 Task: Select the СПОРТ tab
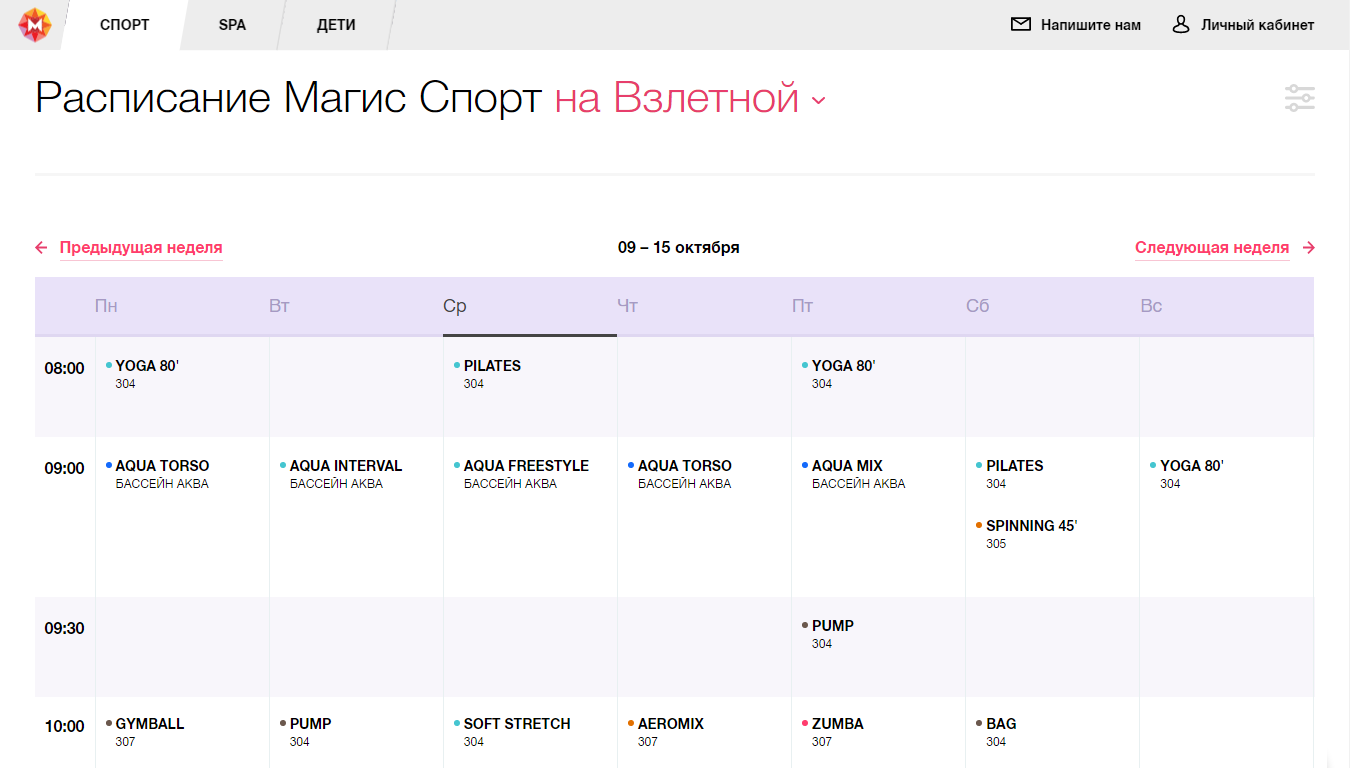[x=125, y=25]
